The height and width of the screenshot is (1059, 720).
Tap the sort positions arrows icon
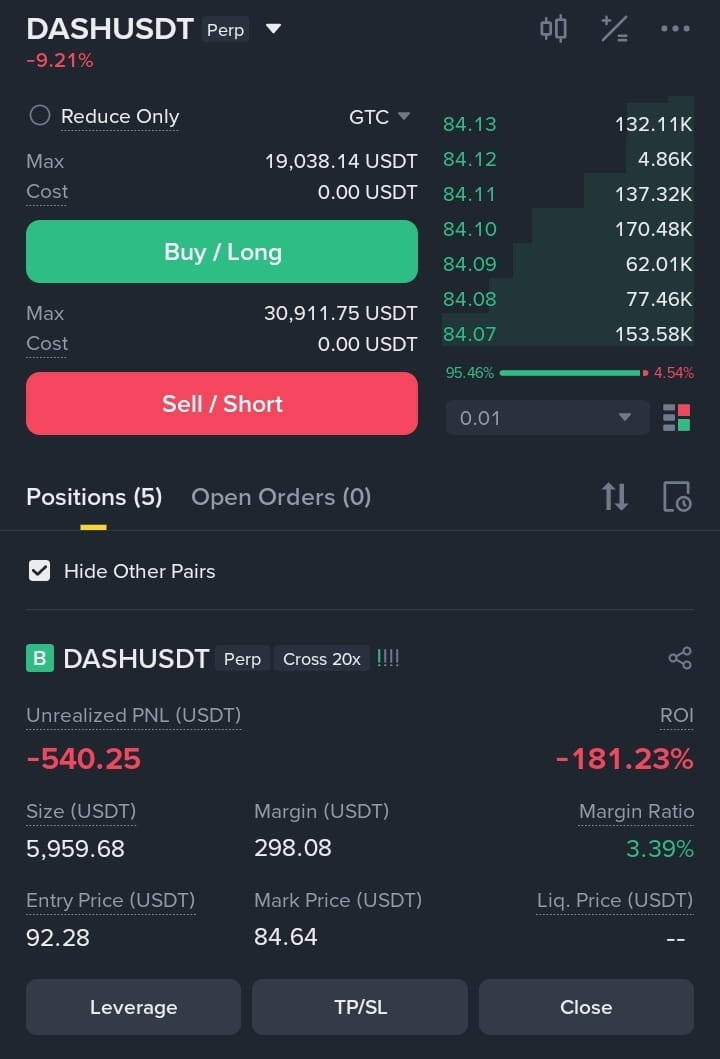coord(615,496)
